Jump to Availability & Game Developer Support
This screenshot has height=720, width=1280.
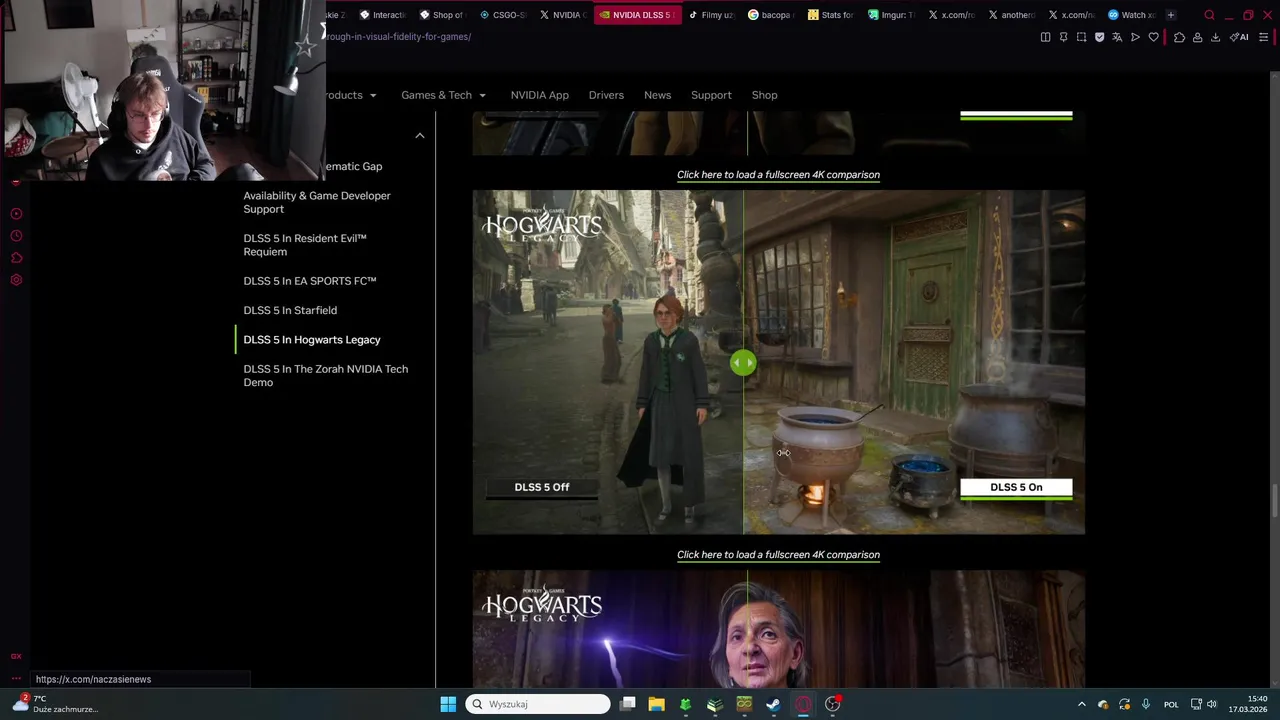[317, 202]
